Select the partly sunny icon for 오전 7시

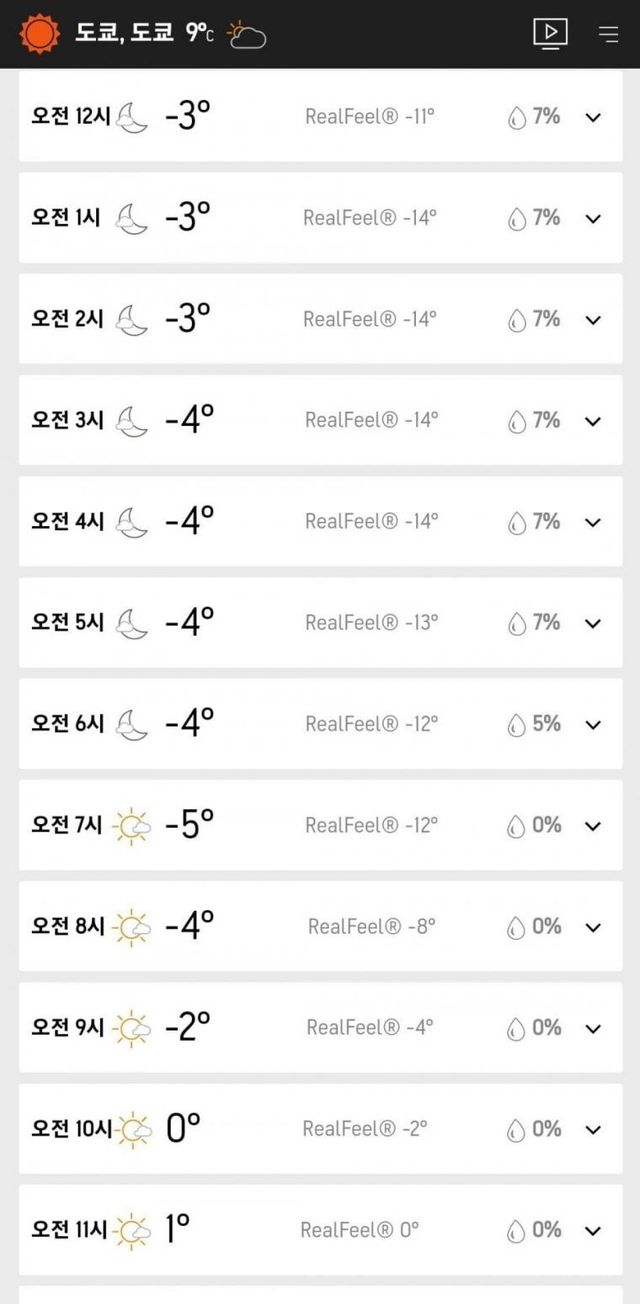click(x=129, y=824)
